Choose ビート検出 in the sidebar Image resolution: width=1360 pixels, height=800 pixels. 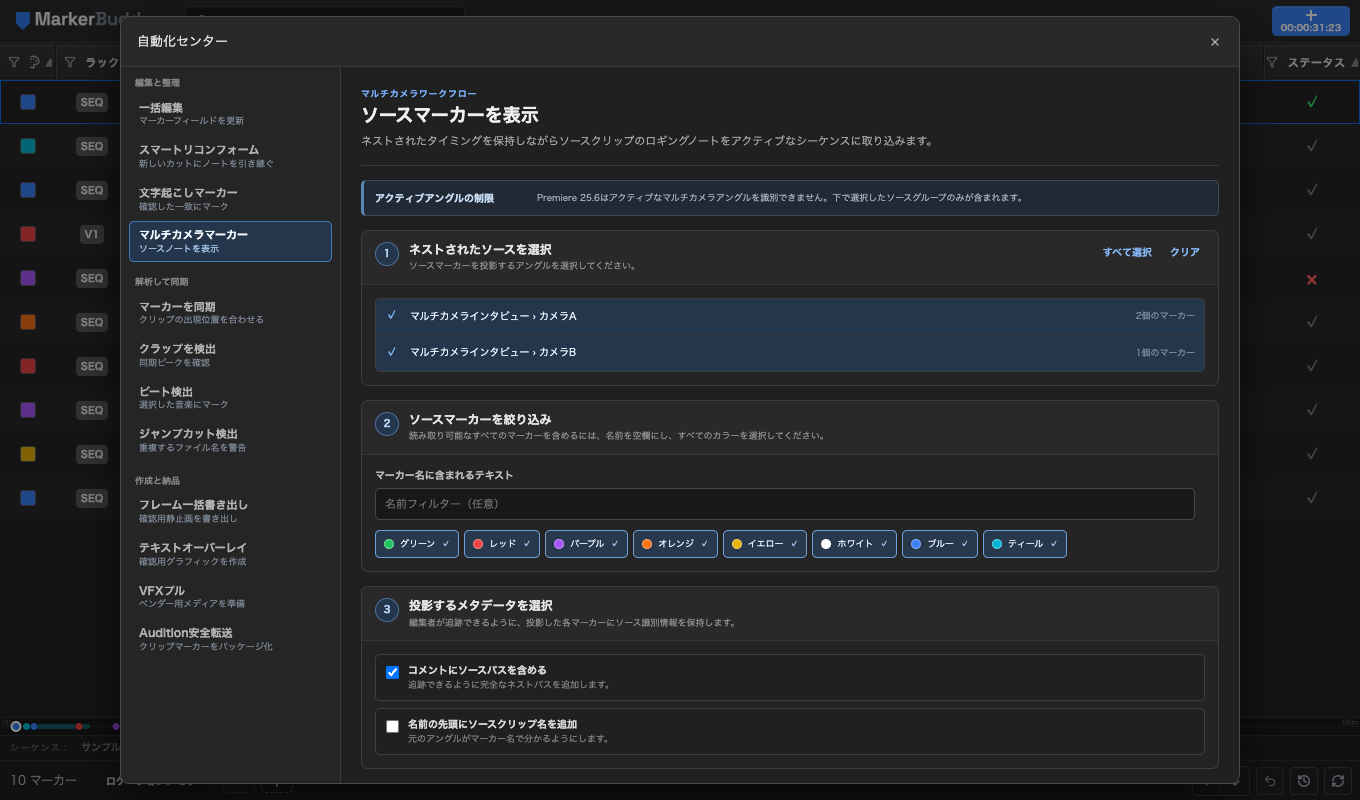pyautogui.click(x=230, y=398)
